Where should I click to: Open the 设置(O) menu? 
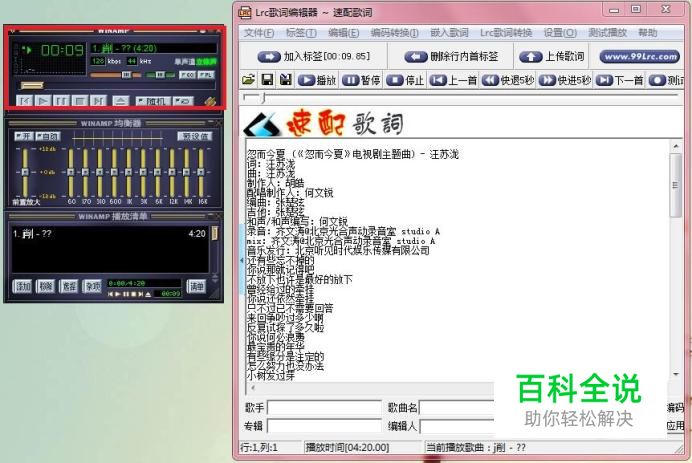pyautogui.click(x=560, y=33)
